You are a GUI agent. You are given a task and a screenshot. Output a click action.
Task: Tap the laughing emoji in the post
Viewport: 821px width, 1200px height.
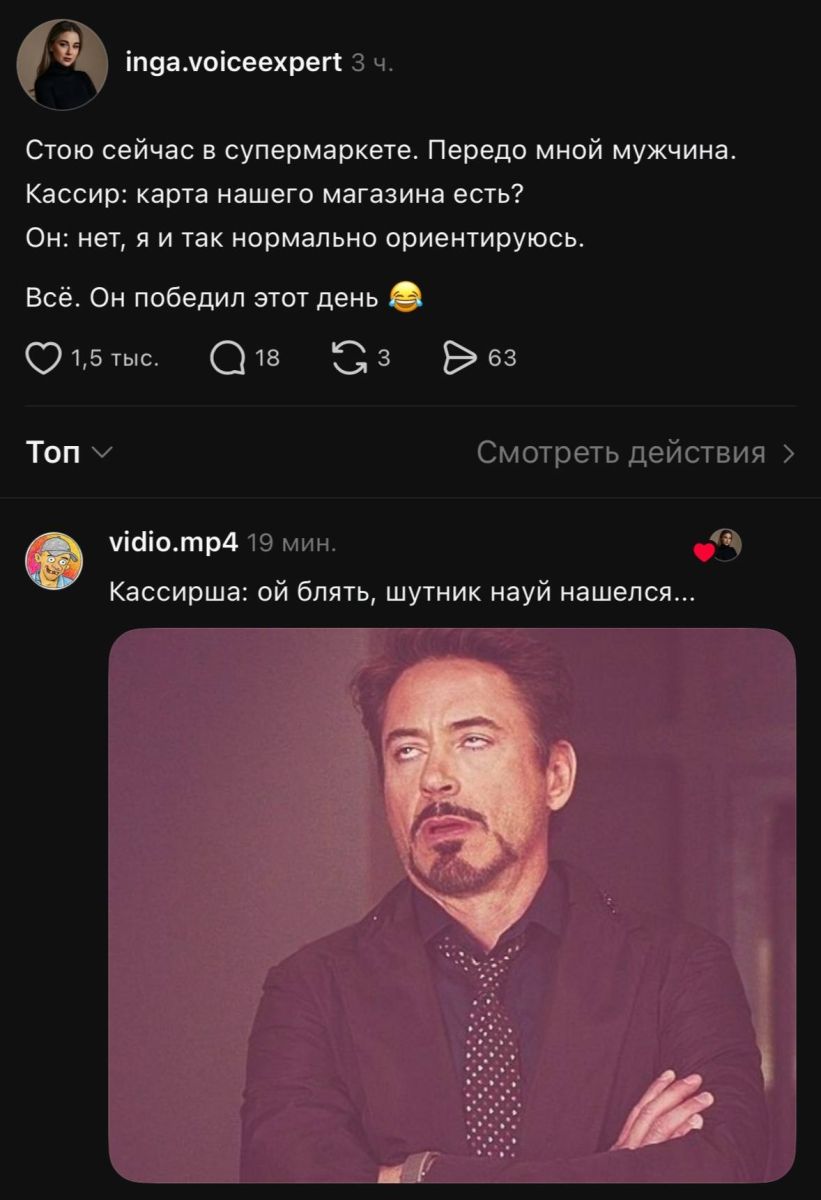pyautogui.click(x=404, y=297)
